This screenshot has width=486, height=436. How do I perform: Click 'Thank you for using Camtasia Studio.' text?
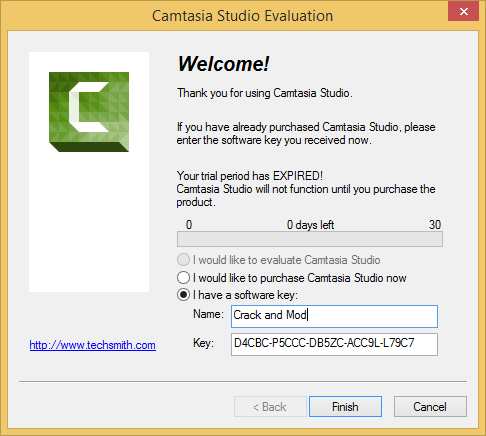click(x=265, y=93)
